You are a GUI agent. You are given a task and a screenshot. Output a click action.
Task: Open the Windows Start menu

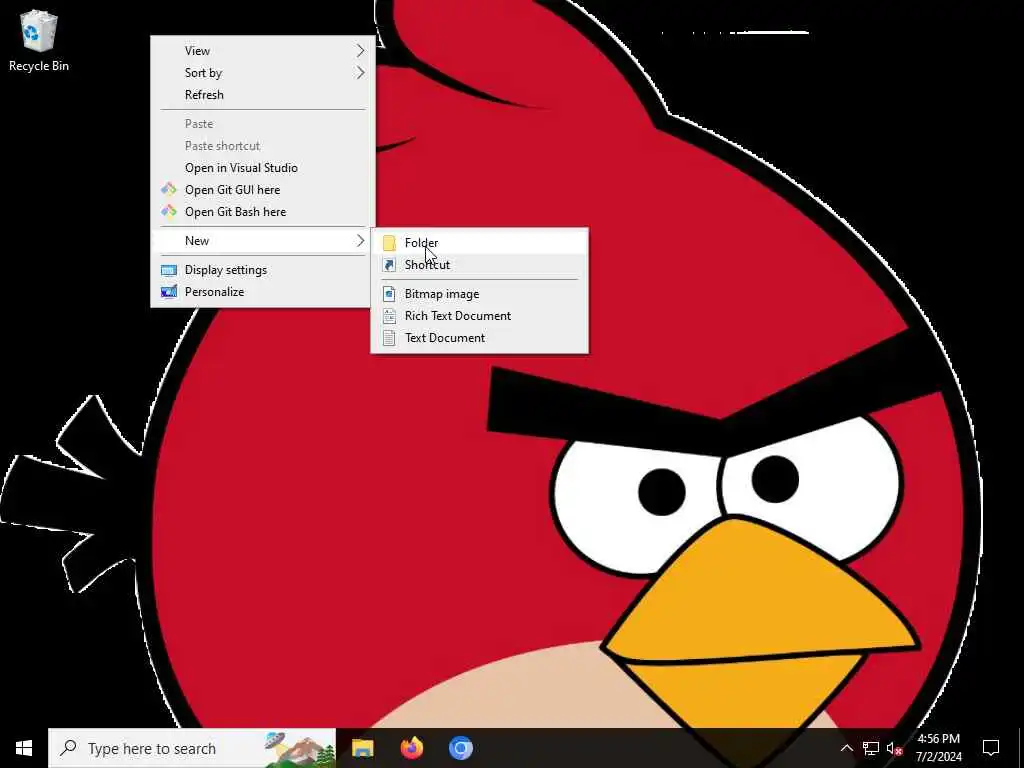[x=24, y=748]
